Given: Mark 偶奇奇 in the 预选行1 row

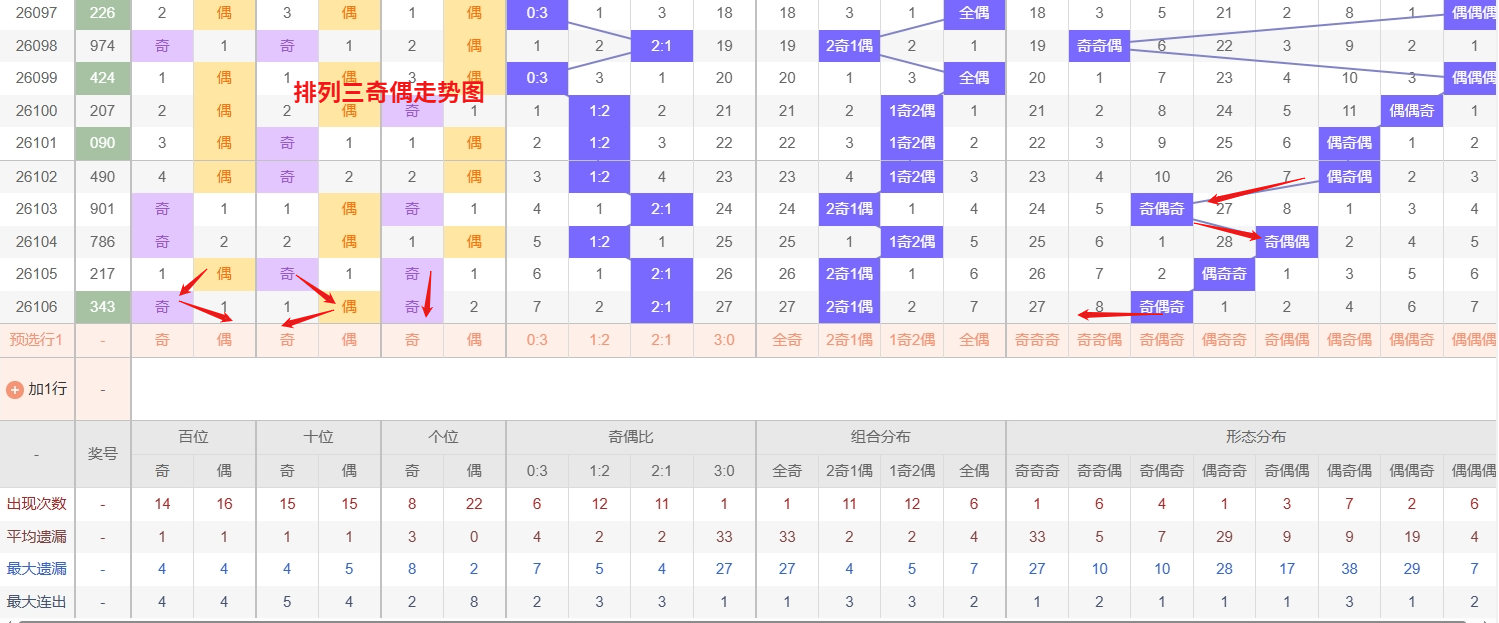Looking at the screenshot, I should pos(1224,340).
